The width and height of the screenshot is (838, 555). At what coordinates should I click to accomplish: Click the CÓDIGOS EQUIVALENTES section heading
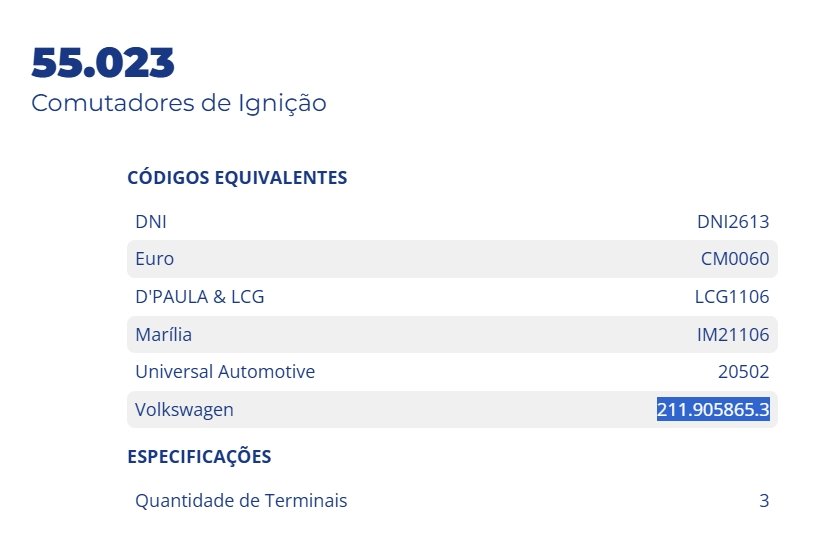237,178
